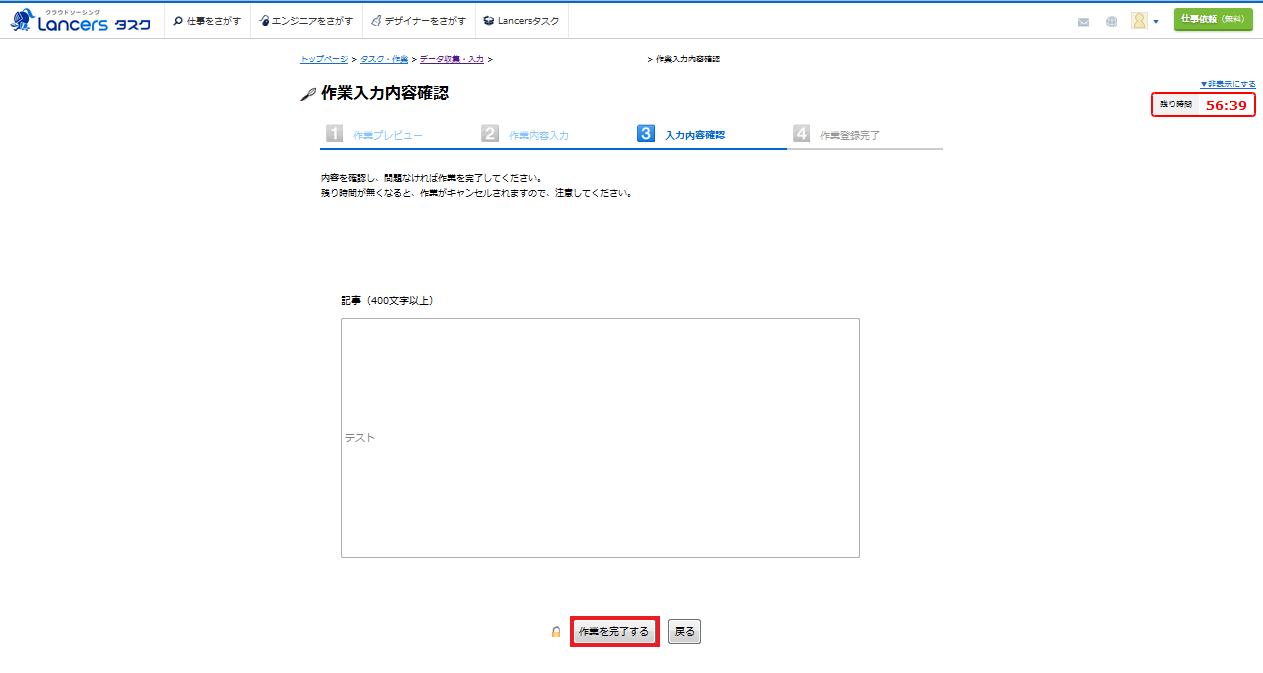
Task: Open the envelope messages icon
Action: coord(1083,21)
